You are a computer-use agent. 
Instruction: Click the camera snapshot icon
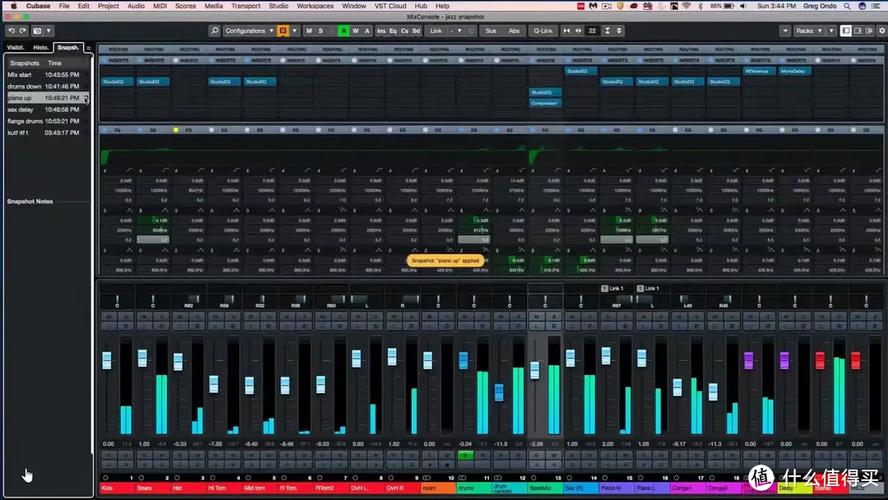[39, 31]
